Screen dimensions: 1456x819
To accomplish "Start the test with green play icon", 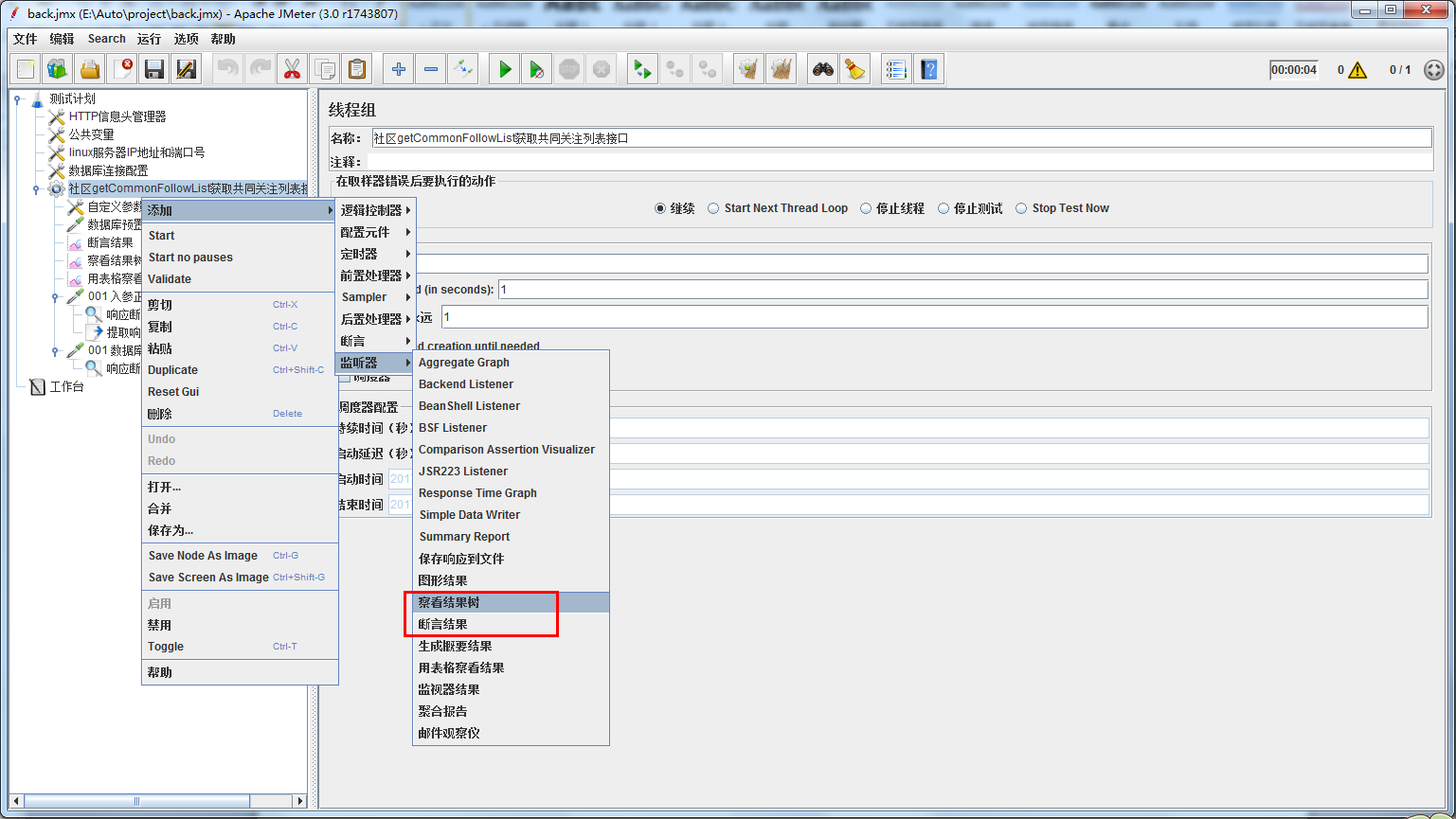I will (505, 69).
